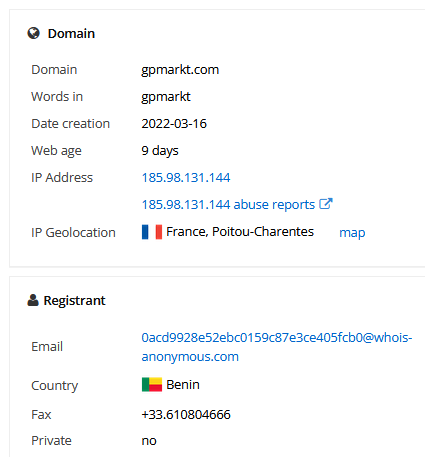Click the 'Registrant' section heading

[74, 300]
